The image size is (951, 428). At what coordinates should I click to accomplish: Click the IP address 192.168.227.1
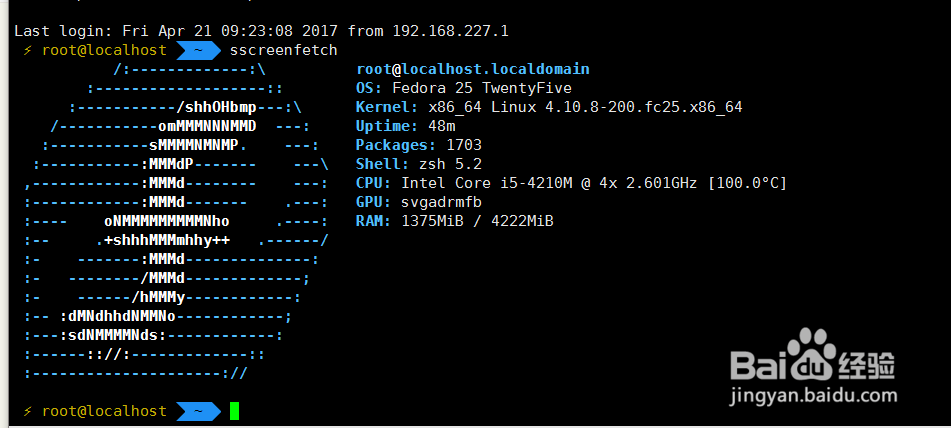pyautogui.click(x=440, y=31)
